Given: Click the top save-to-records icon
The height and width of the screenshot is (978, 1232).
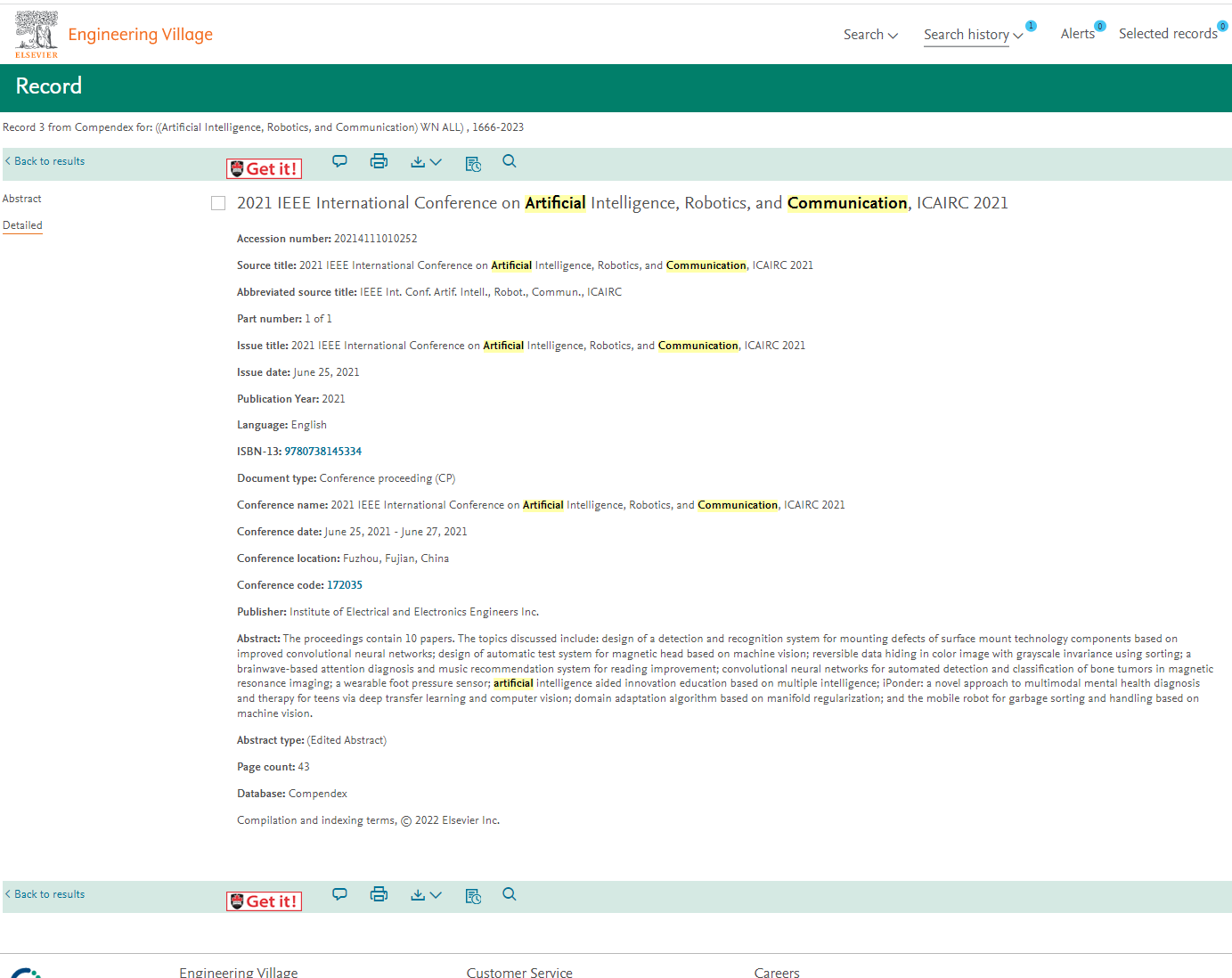Looking at the screenshot, I should [473, 163].
